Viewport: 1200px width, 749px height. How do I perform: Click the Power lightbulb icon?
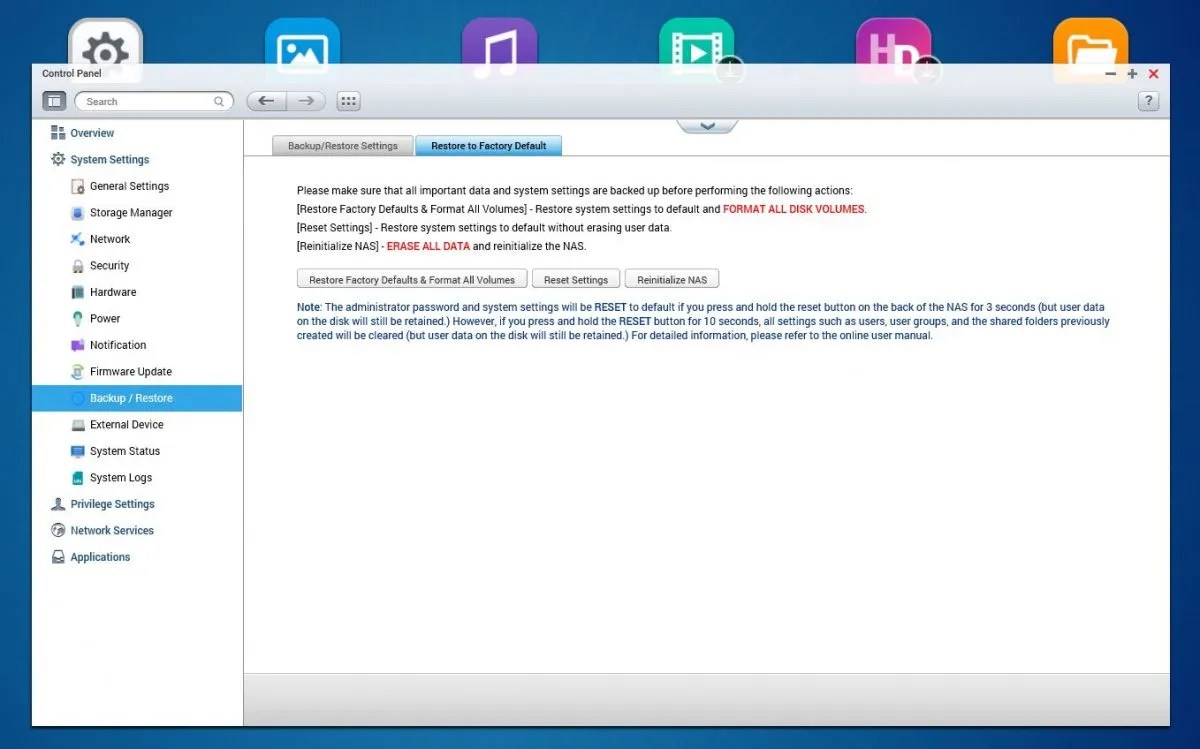[x=78, y=319]
